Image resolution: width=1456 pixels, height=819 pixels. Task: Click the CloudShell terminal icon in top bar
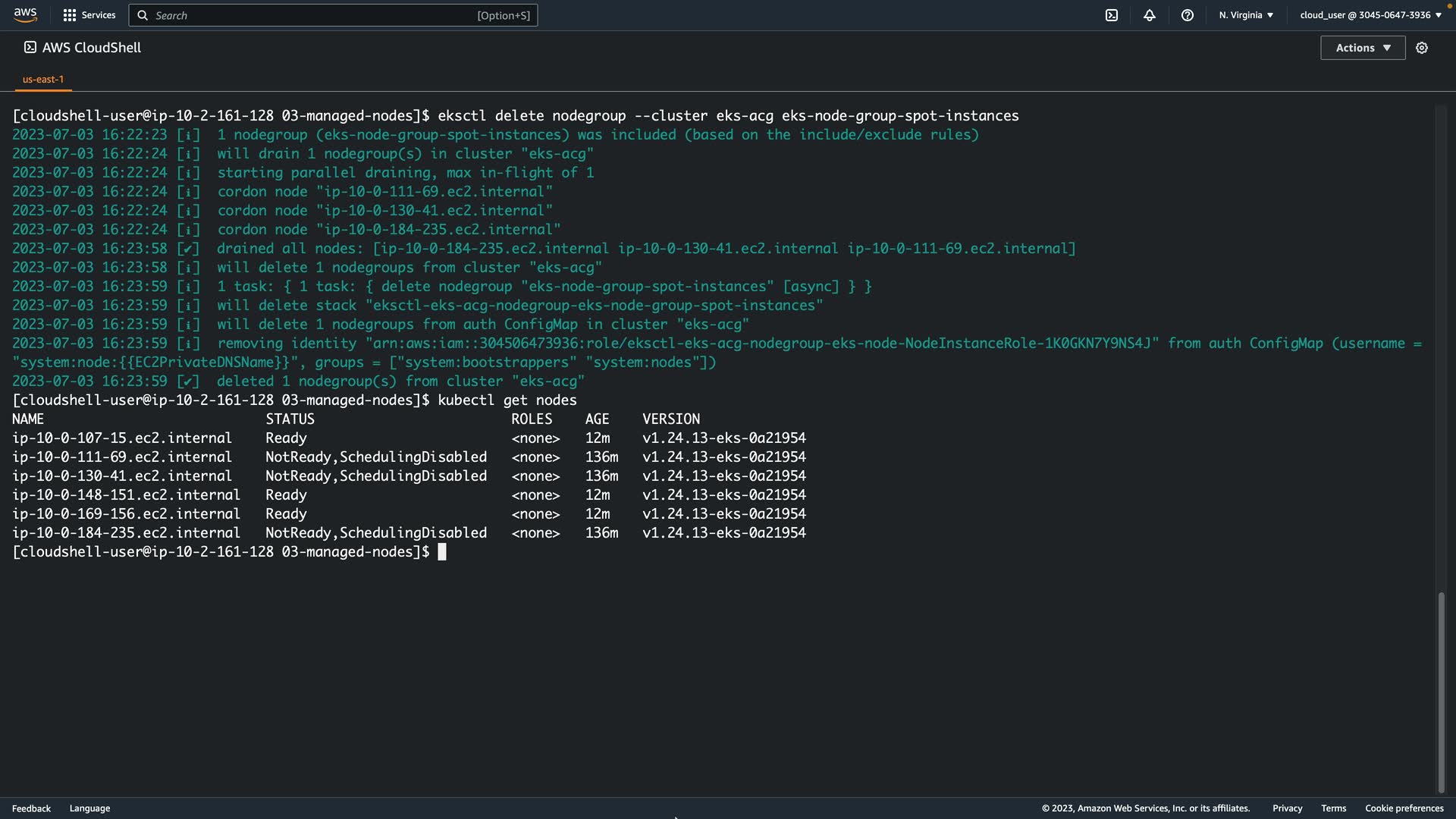pyautogui.click(x=1112, y=15)
